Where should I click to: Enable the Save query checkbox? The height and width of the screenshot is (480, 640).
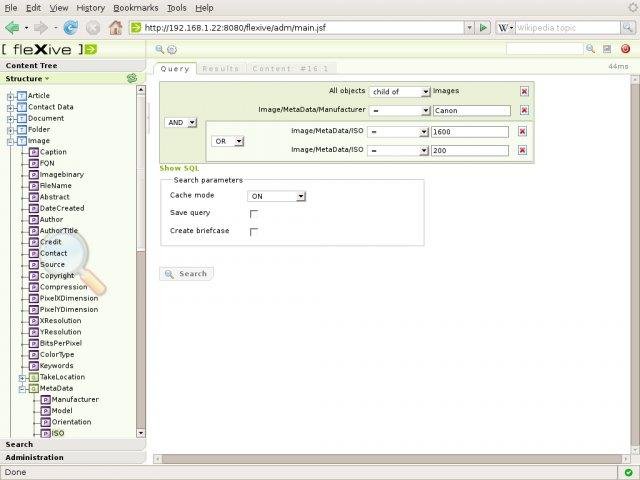pos(254,213)
